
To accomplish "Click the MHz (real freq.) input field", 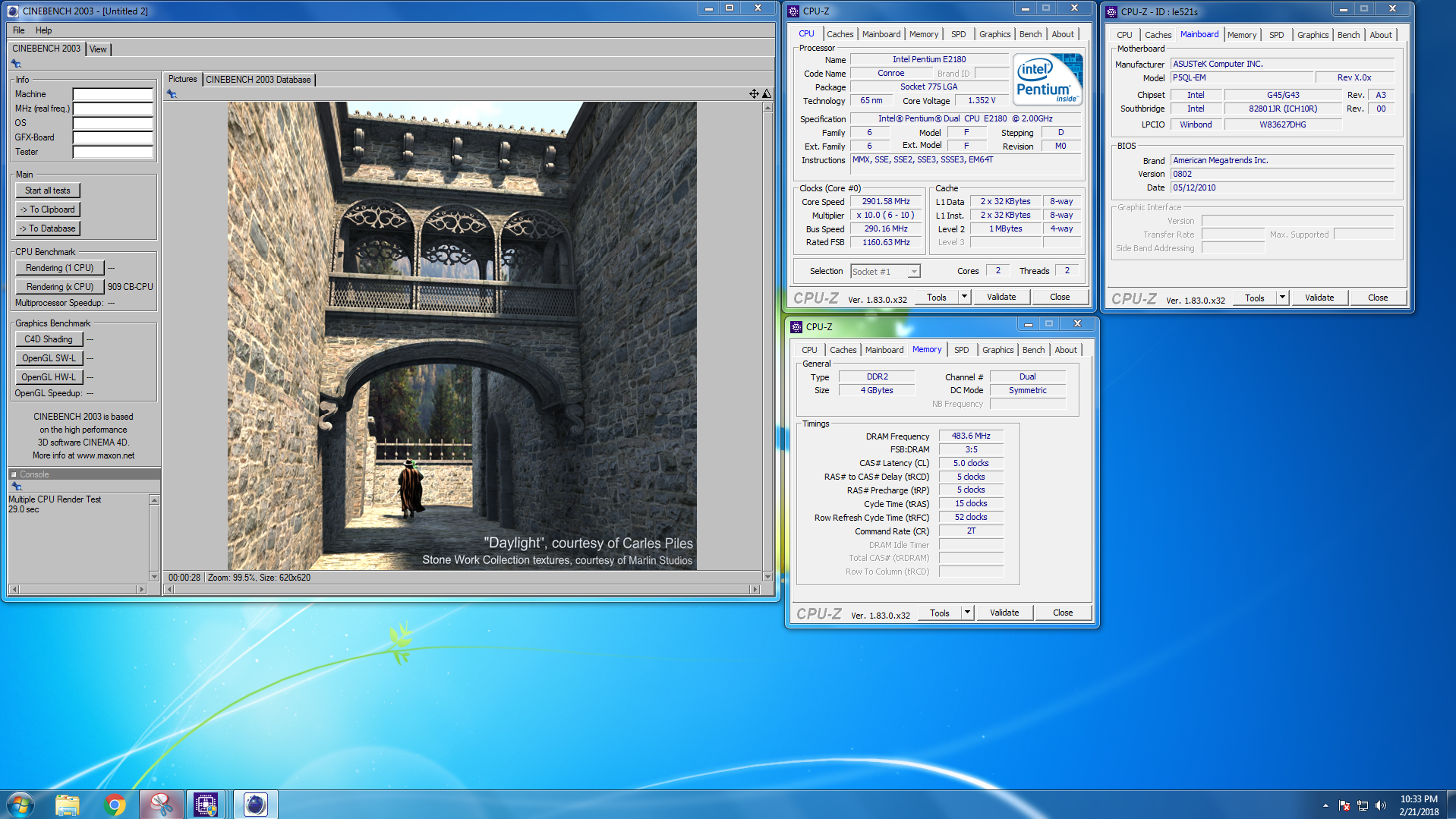I will coord(113,109).
